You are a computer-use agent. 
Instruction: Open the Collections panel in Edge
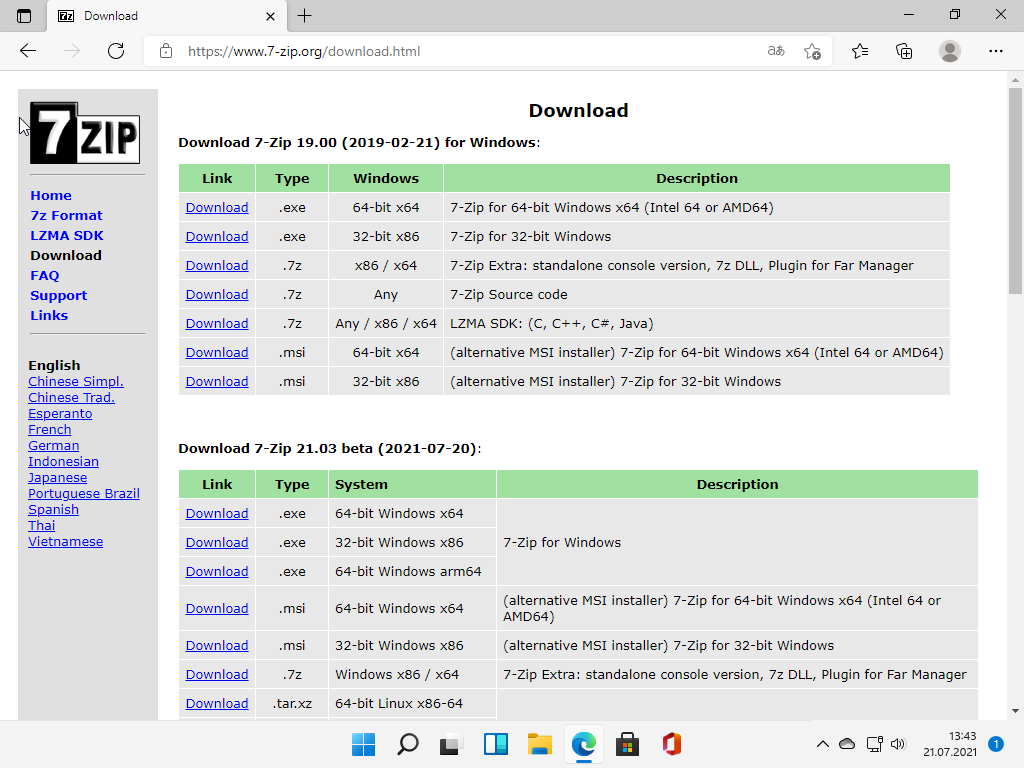[x=904, y=51]
